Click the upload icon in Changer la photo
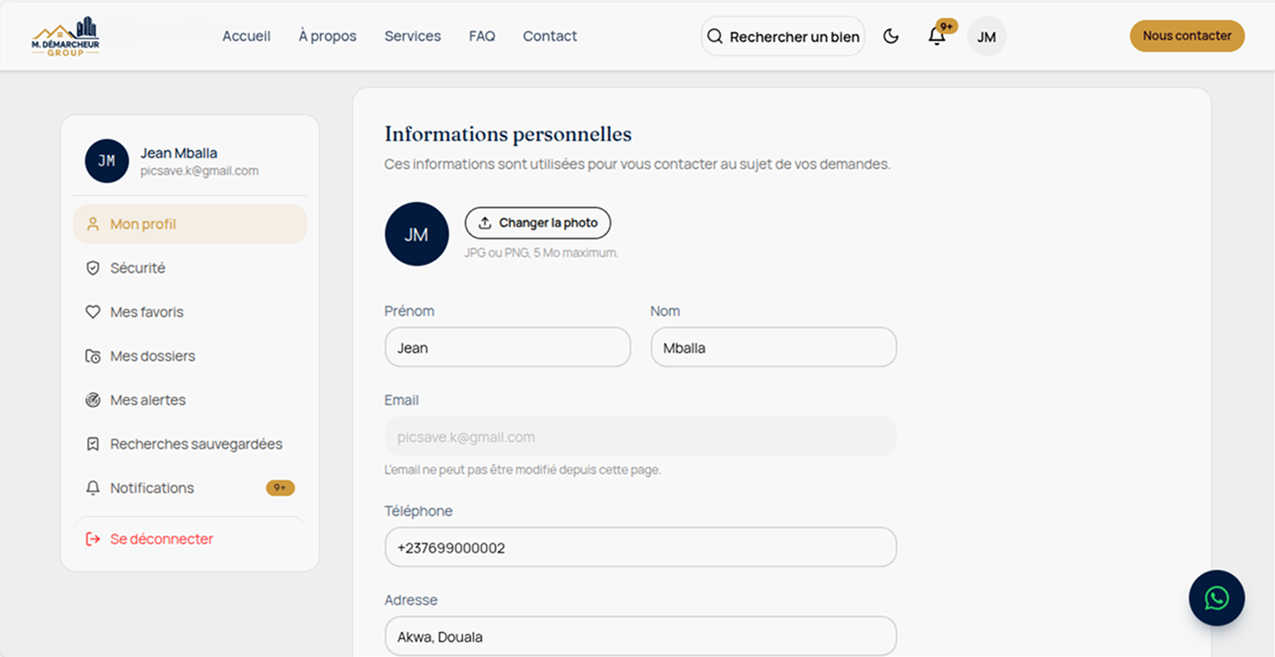The image size is (1275, 657). (485, 223)
